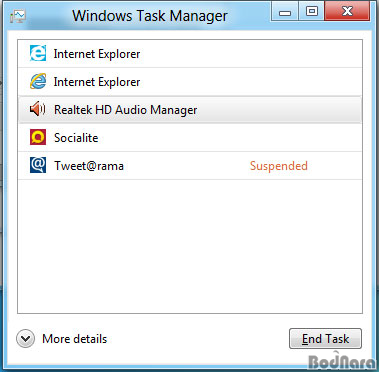Click the orange Suspended status text
The height and width of the screenshot is (372, 379).
(279, 166)
